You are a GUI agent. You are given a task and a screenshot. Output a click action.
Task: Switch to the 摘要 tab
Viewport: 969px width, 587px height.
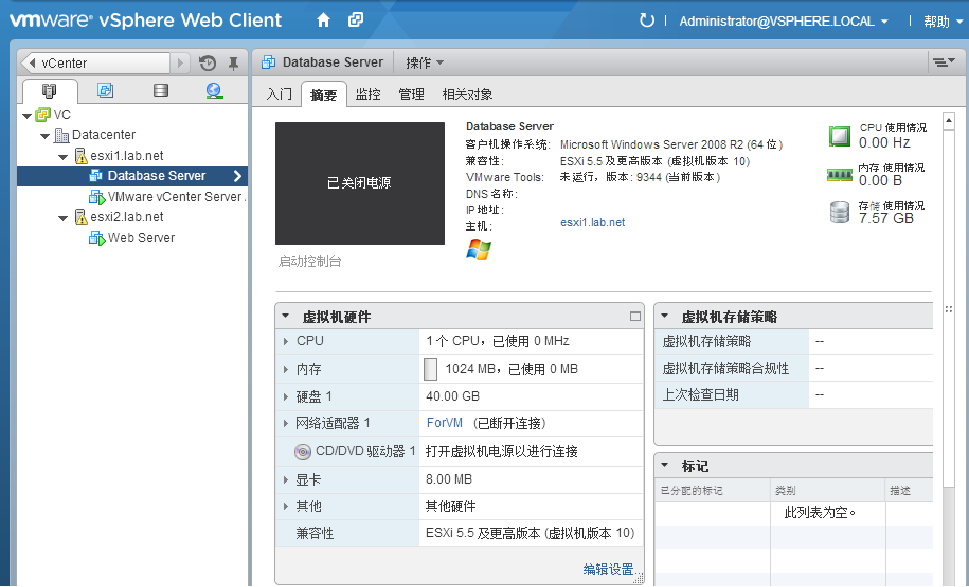coord(323,95)
